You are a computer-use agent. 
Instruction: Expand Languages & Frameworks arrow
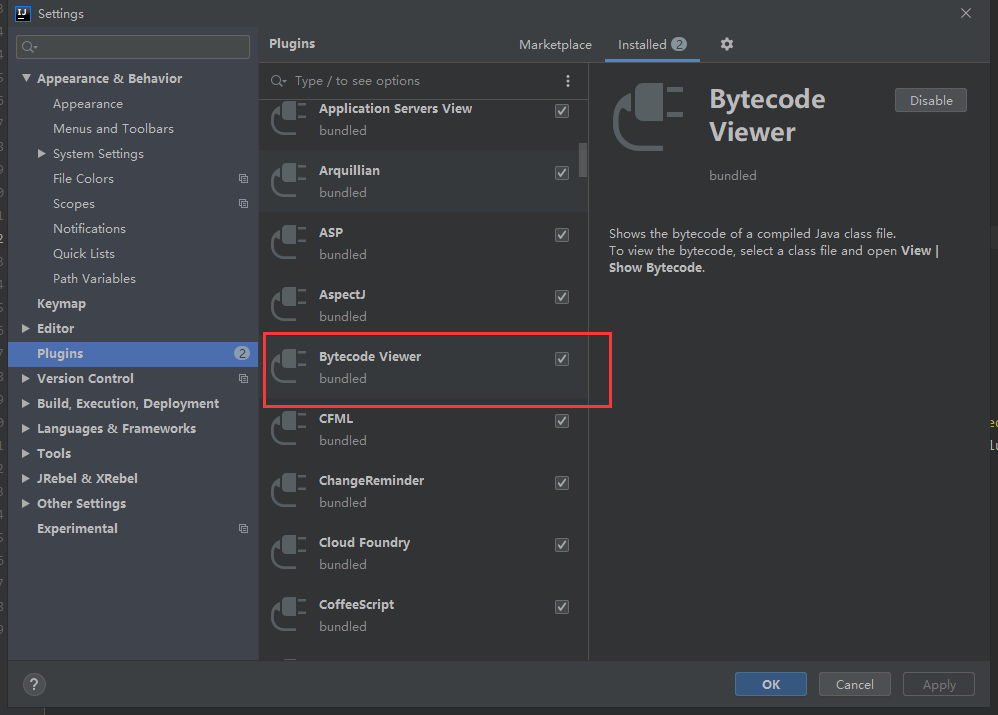26,428
